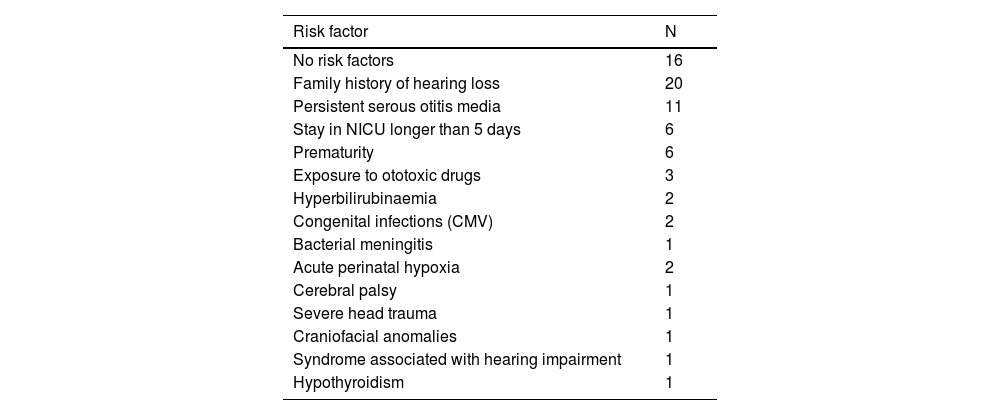Click the "Risk factor" column header
This screenshot has width=1000, height=415.
[330, 31]
